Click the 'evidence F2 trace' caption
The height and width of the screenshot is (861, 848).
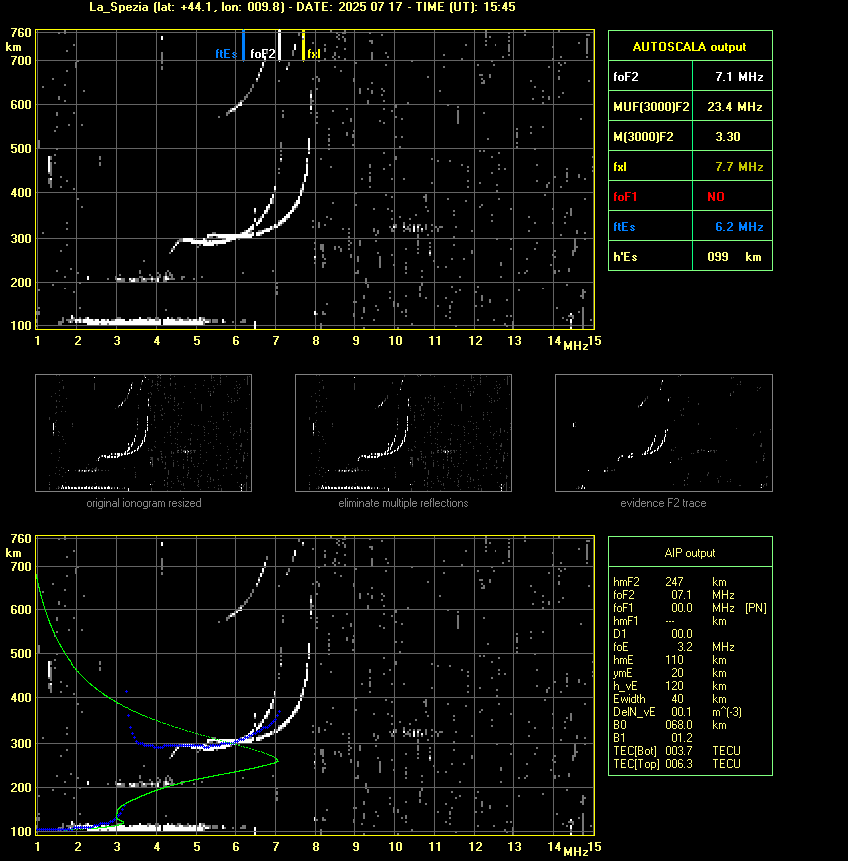663,503
